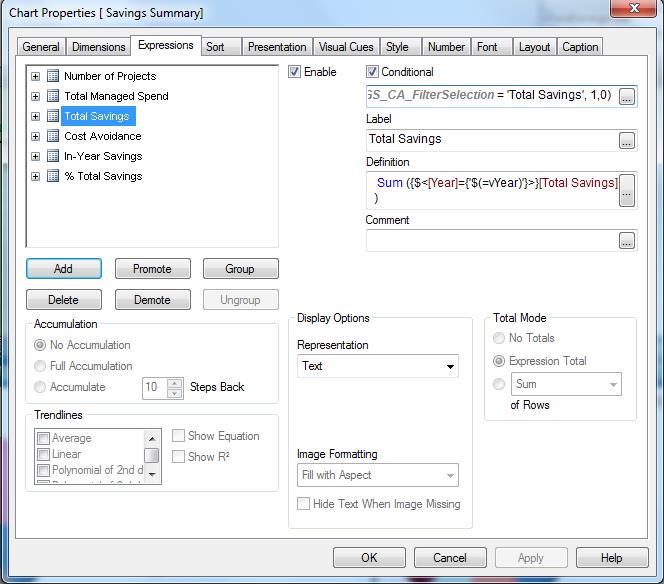
Task: Expand the Cost Avoidance expression
Action: [x=36, y=136]
